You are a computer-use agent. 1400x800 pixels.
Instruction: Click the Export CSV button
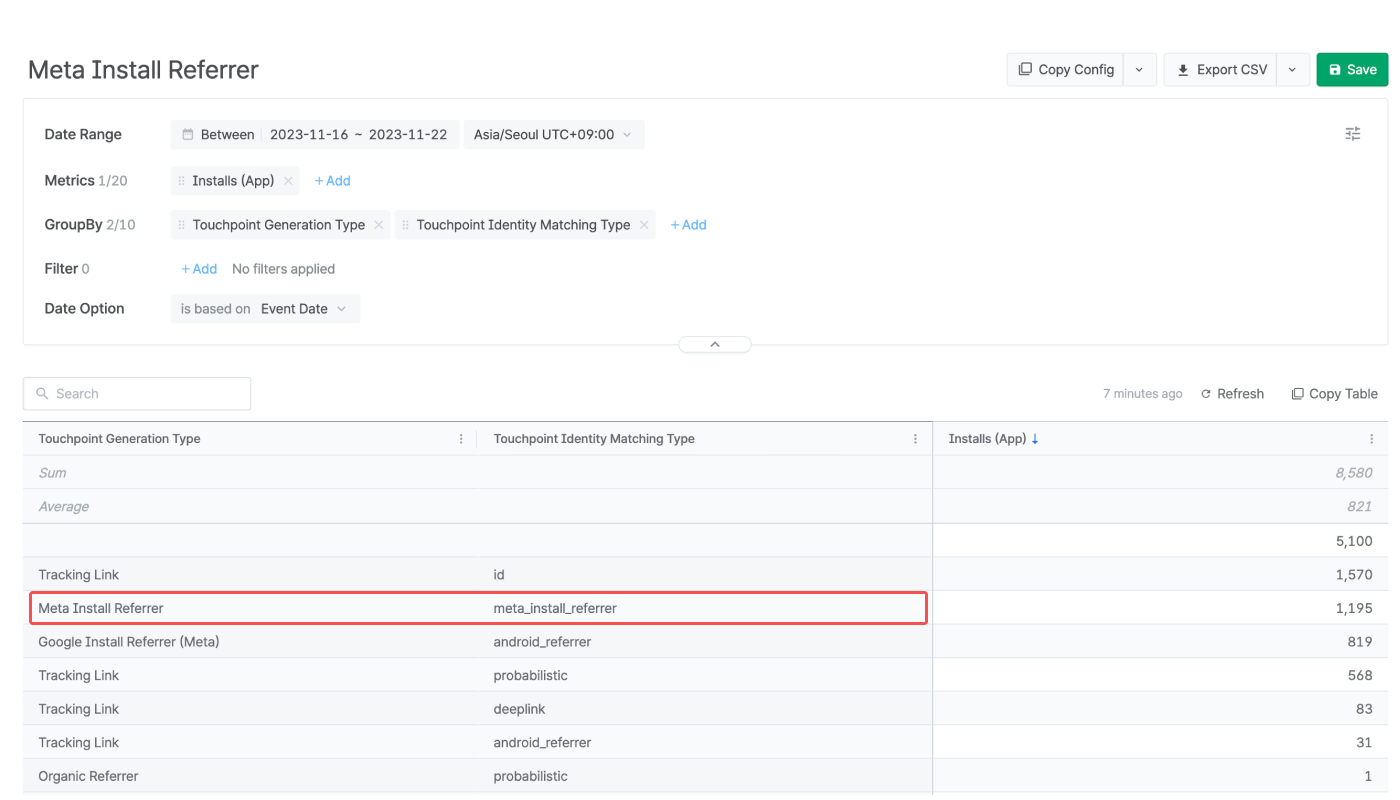coord(1220,70)
